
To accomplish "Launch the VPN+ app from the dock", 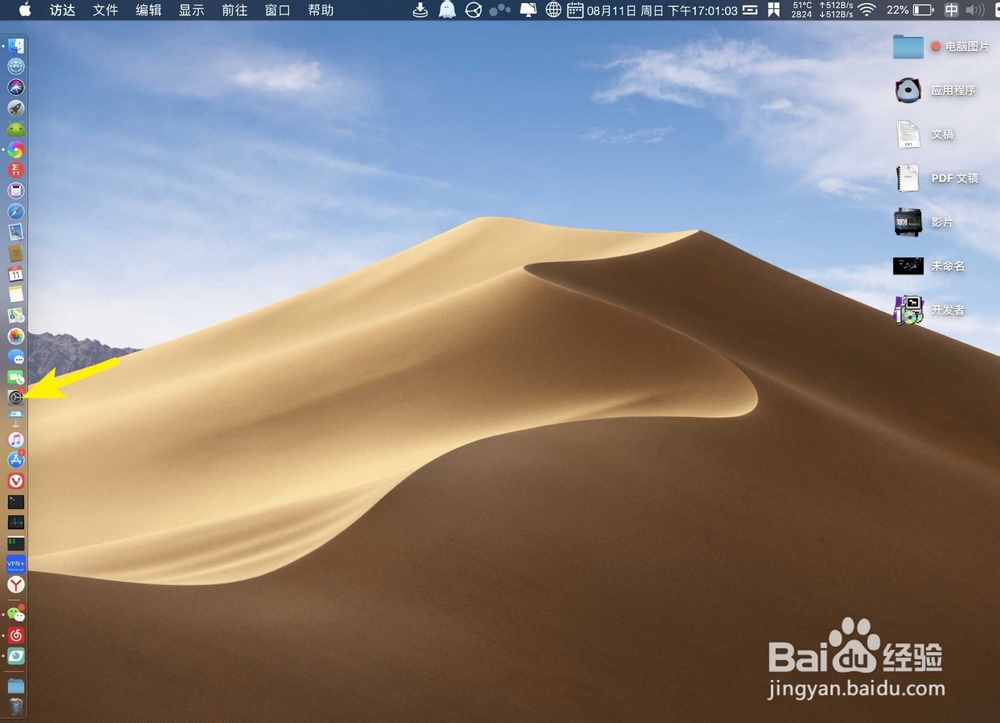I will click(16, 565).
